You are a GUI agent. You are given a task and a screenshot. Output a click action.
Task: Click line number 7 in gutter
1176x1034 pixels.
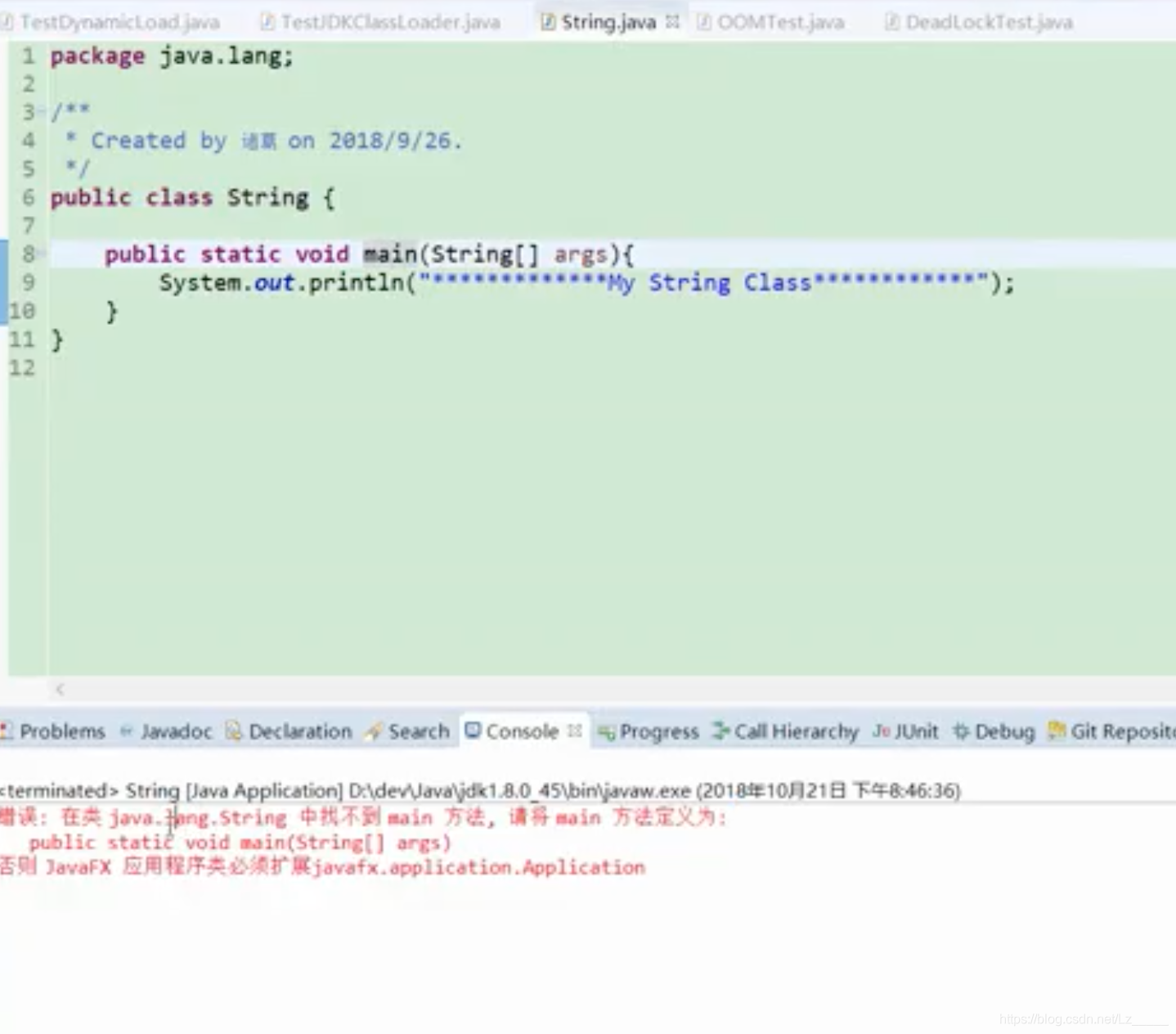pos(29,226)
